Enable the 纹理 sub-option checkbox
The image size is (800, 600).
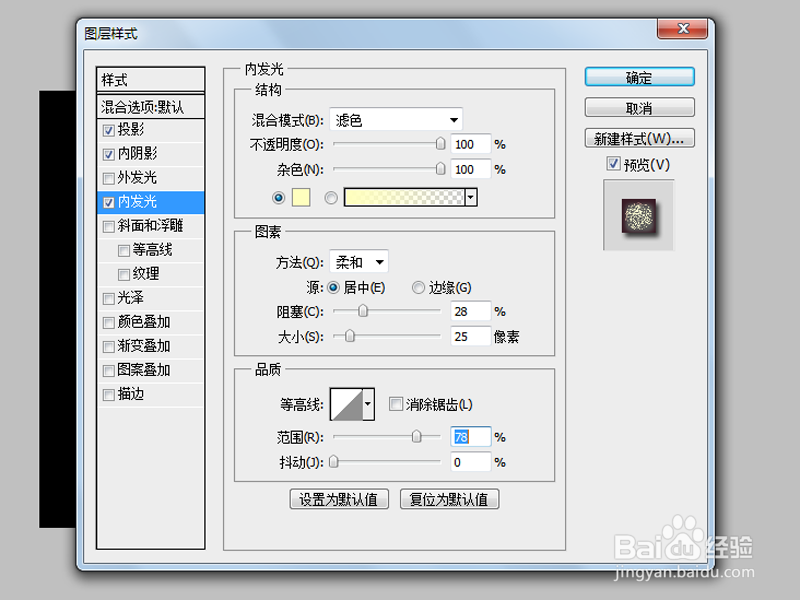(x=123, y=275)
